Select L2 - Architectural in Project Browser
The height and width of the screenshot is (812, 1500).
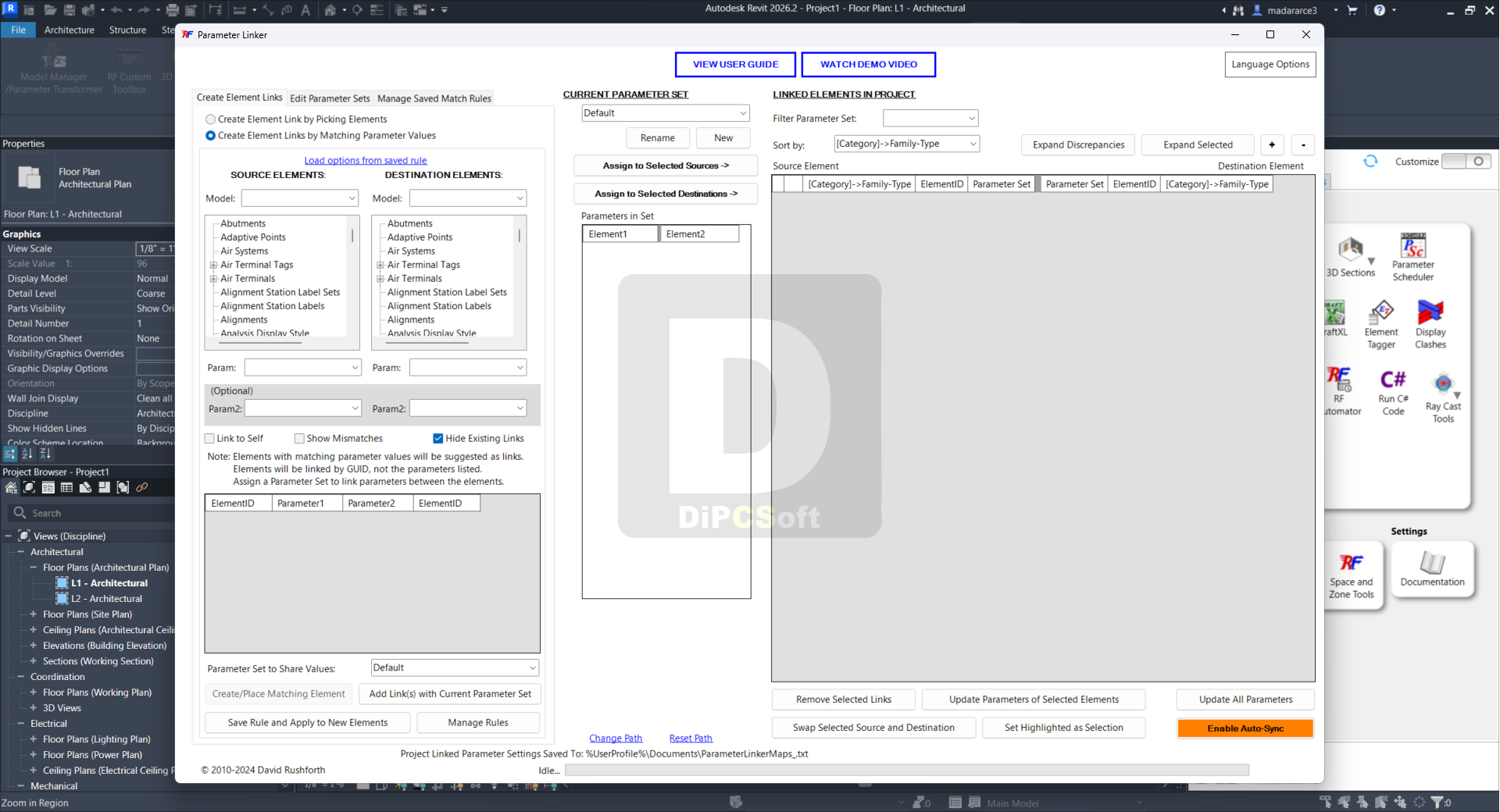[107, 599]
